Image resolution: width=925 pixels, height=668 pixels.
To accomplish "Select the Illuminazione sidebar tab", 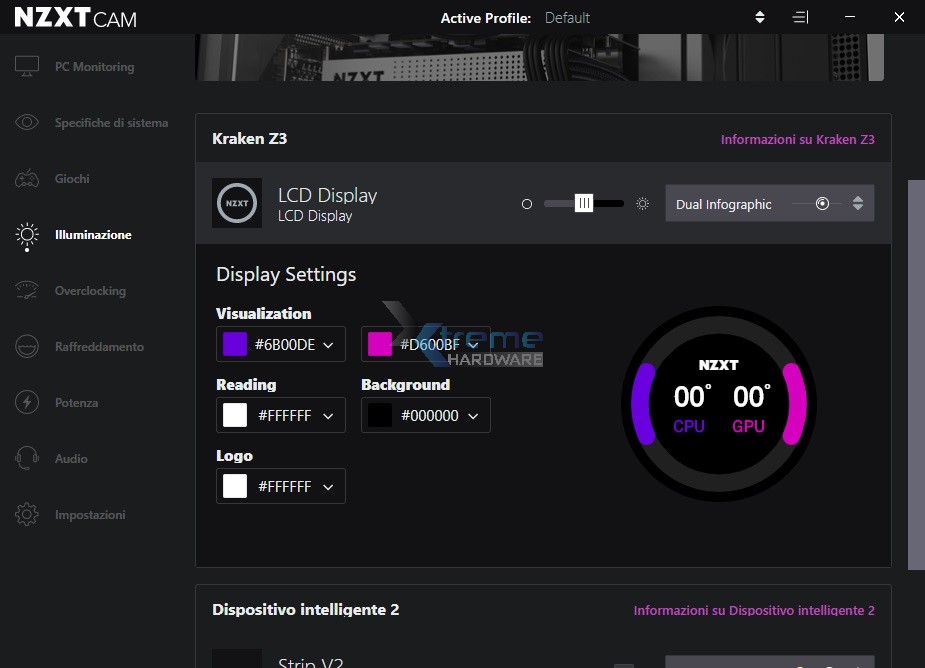I will pos(92,235).
